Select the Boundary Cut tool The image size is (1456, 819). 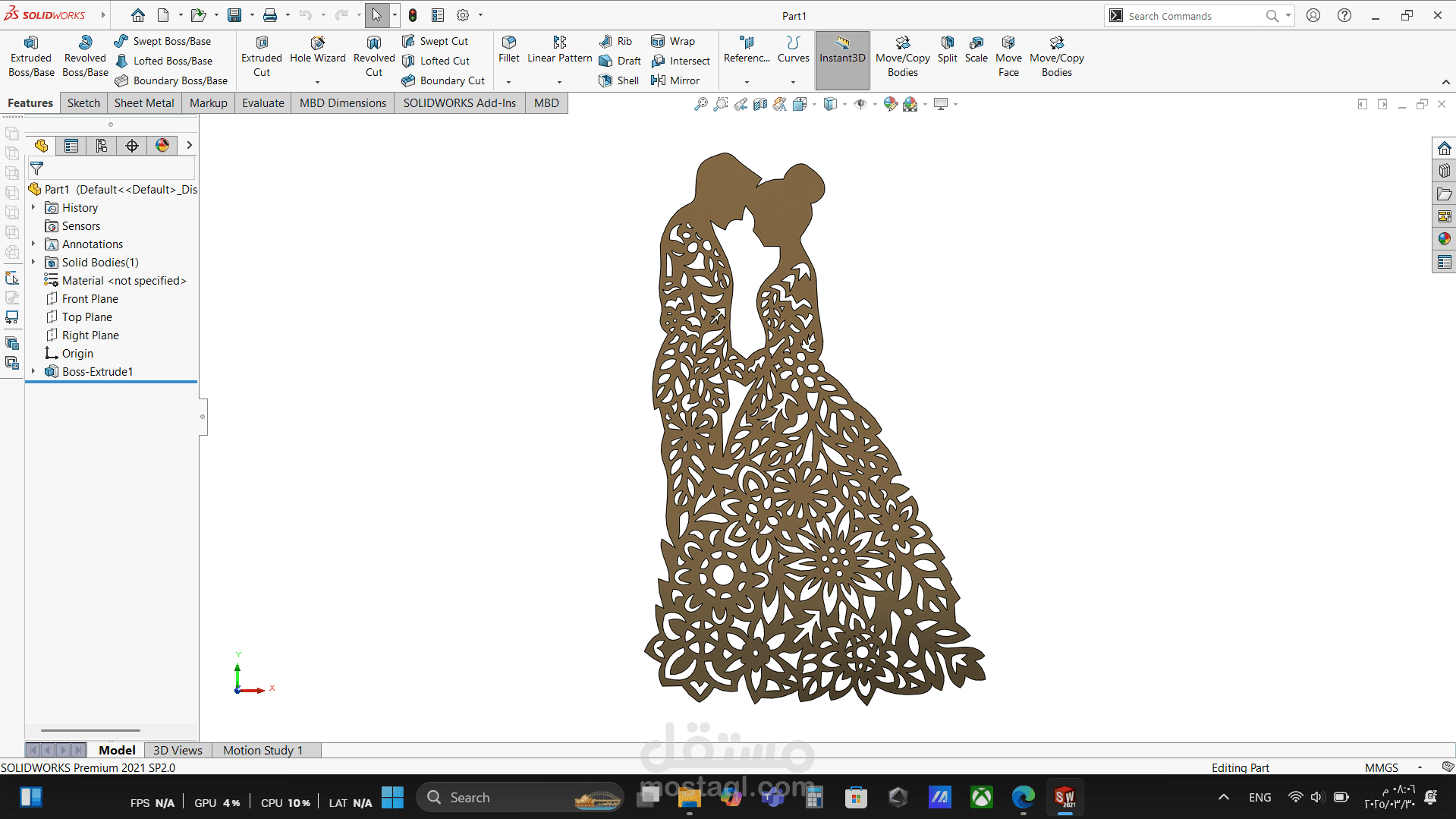click(443, 80)
